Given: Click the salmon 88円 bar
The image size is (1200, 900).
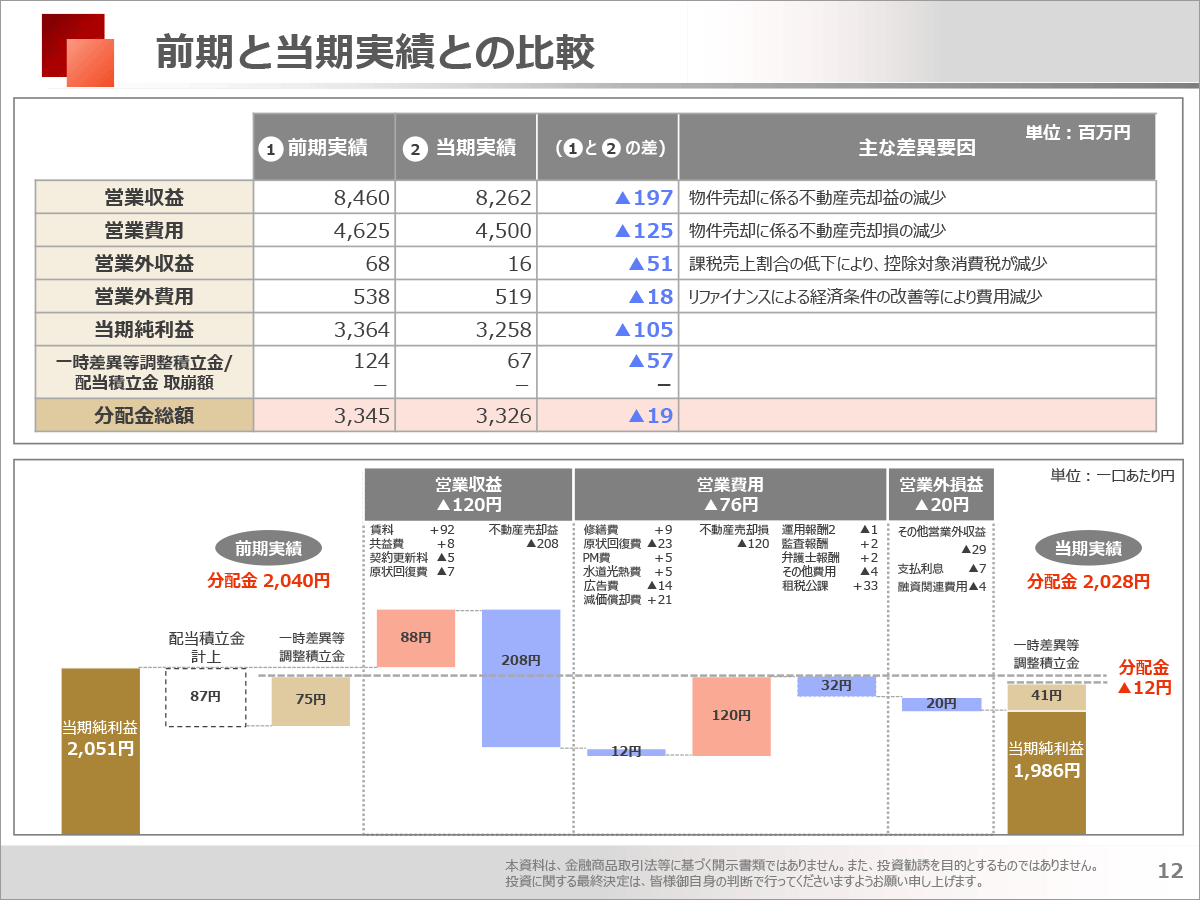Looking at the screenshot, I should (x=416, y=638).
